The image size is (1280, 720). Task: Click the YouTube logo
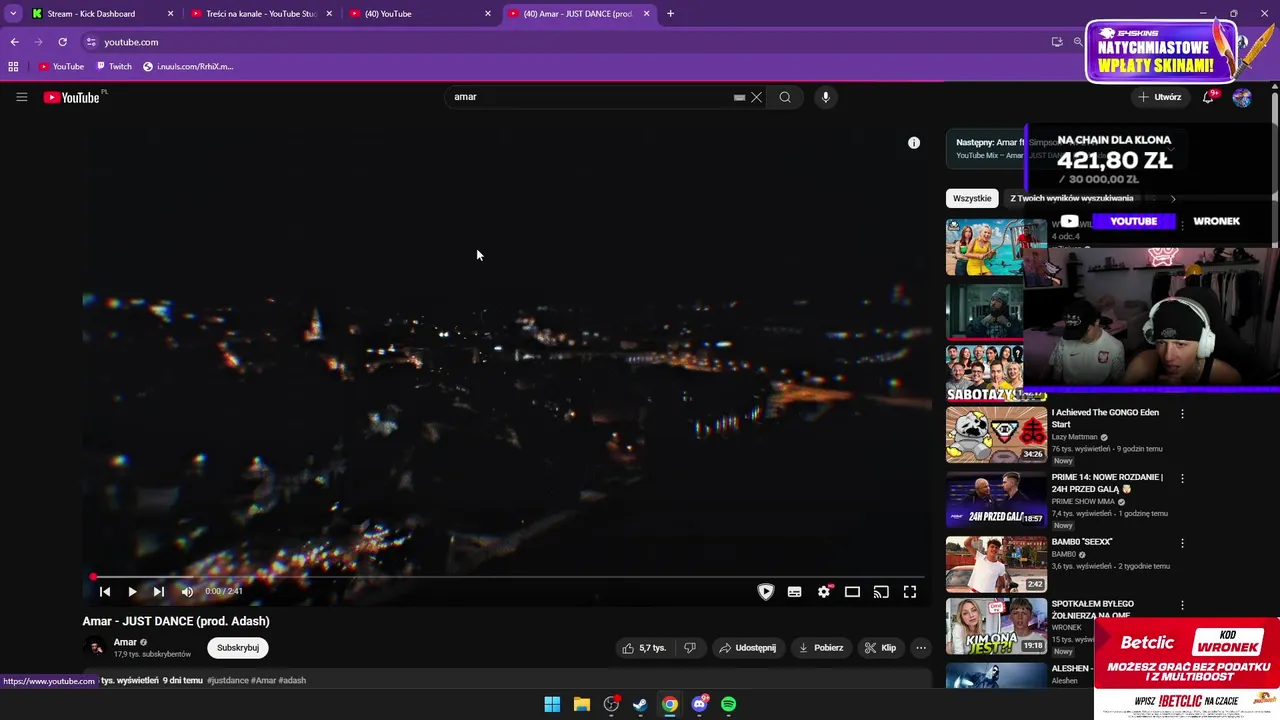point(72,97)
